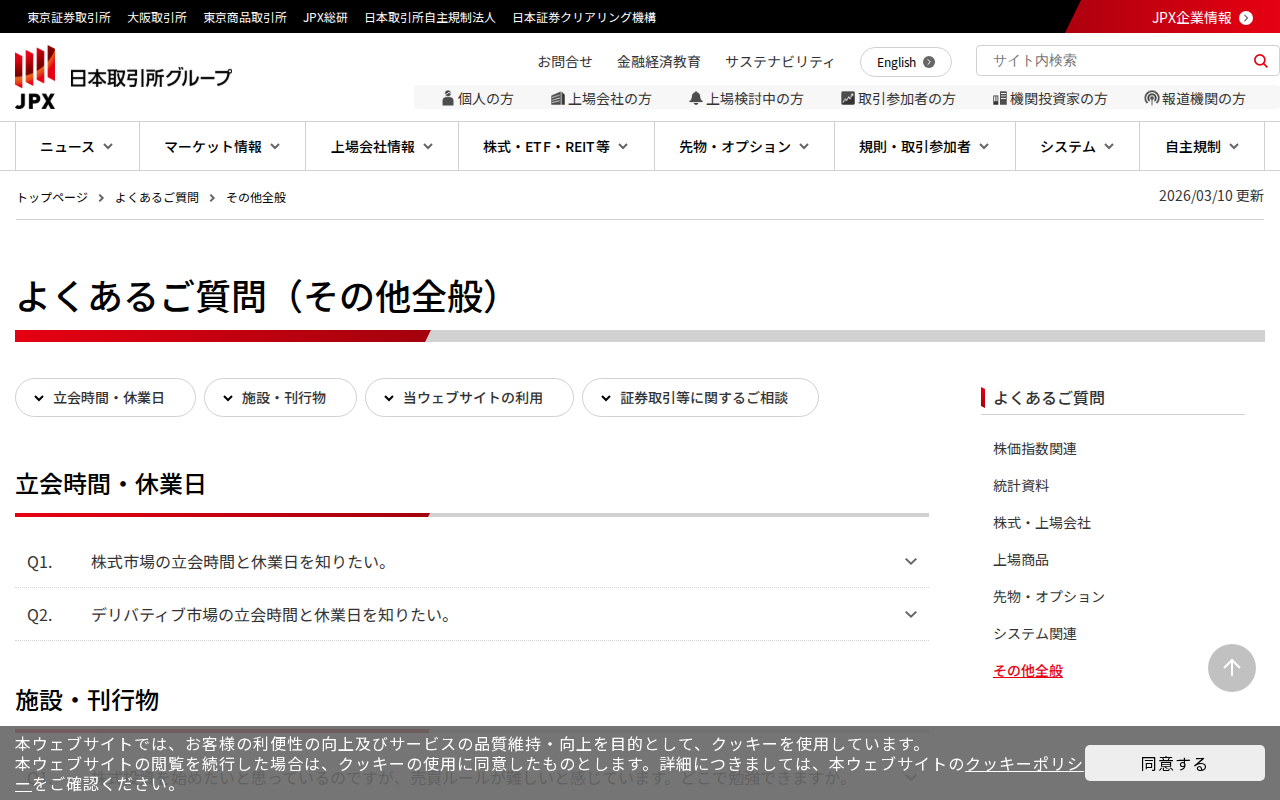Jump to 当ウェブサイトの利用 section
Viewport: 1280px width, 800px height.
tap(470, 398)
